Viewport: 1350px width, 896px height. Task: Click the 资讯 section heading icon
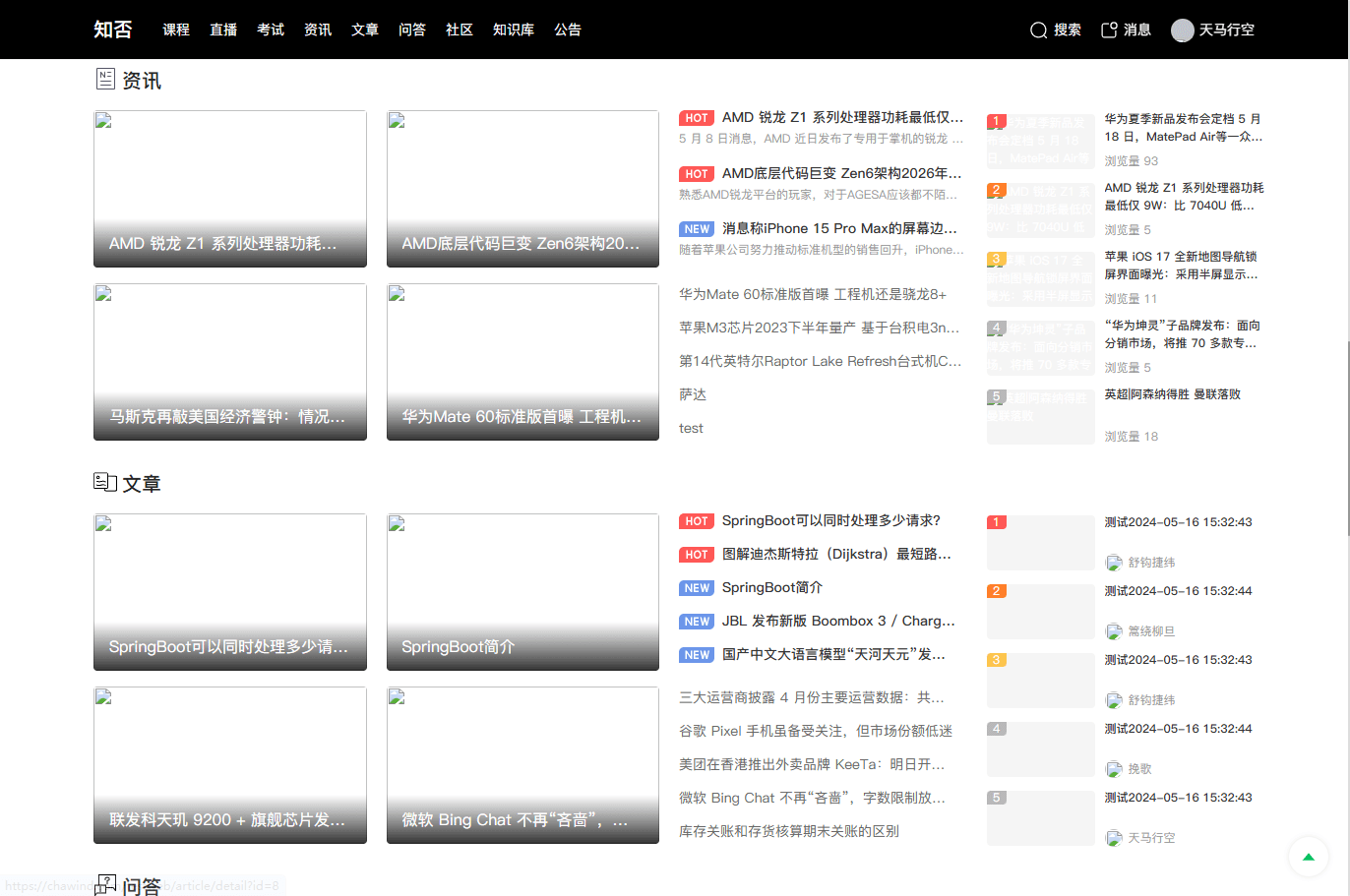[x=105, y=80]
